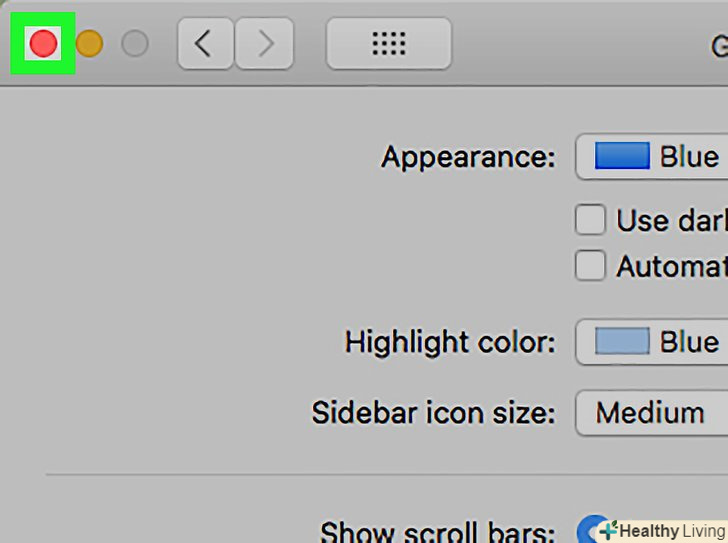
Task: Click the green plus Healthy Living icon
Action: click(608, 530)
